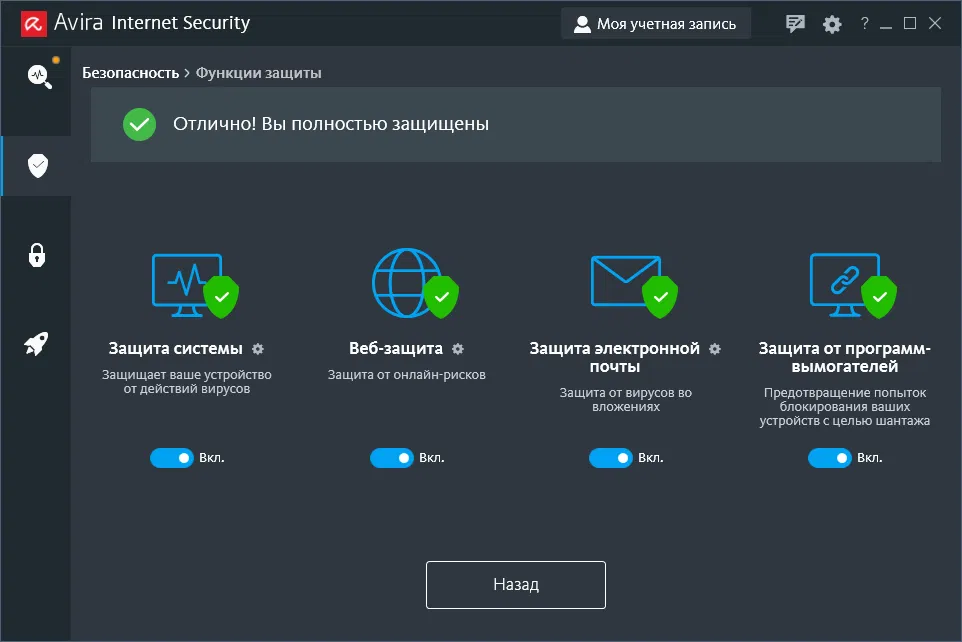
Task: Open the Status sidebar icon with magnifier
Action: click(x=38, y=76)
